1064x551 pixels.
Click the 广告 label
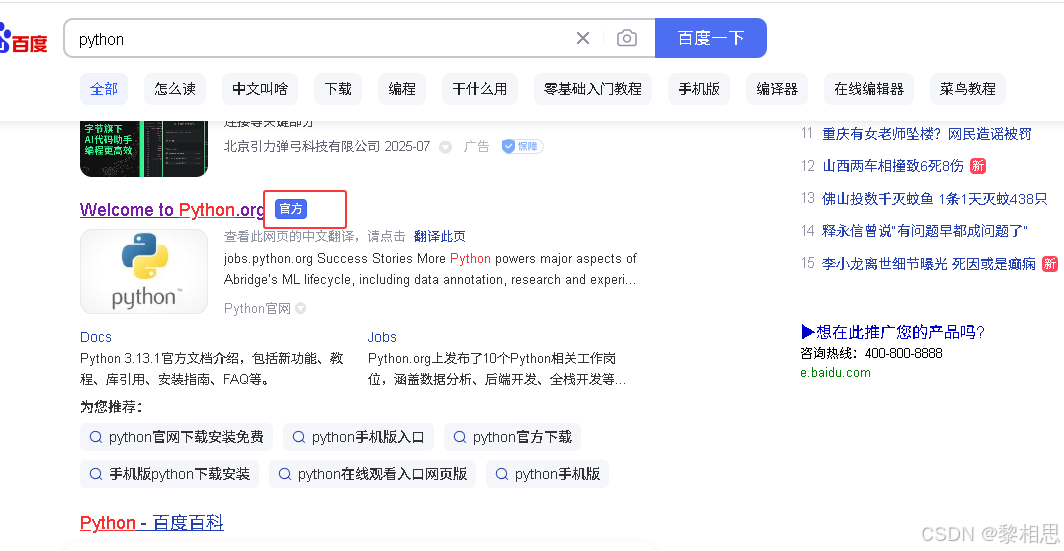click(x=476, y=147)
